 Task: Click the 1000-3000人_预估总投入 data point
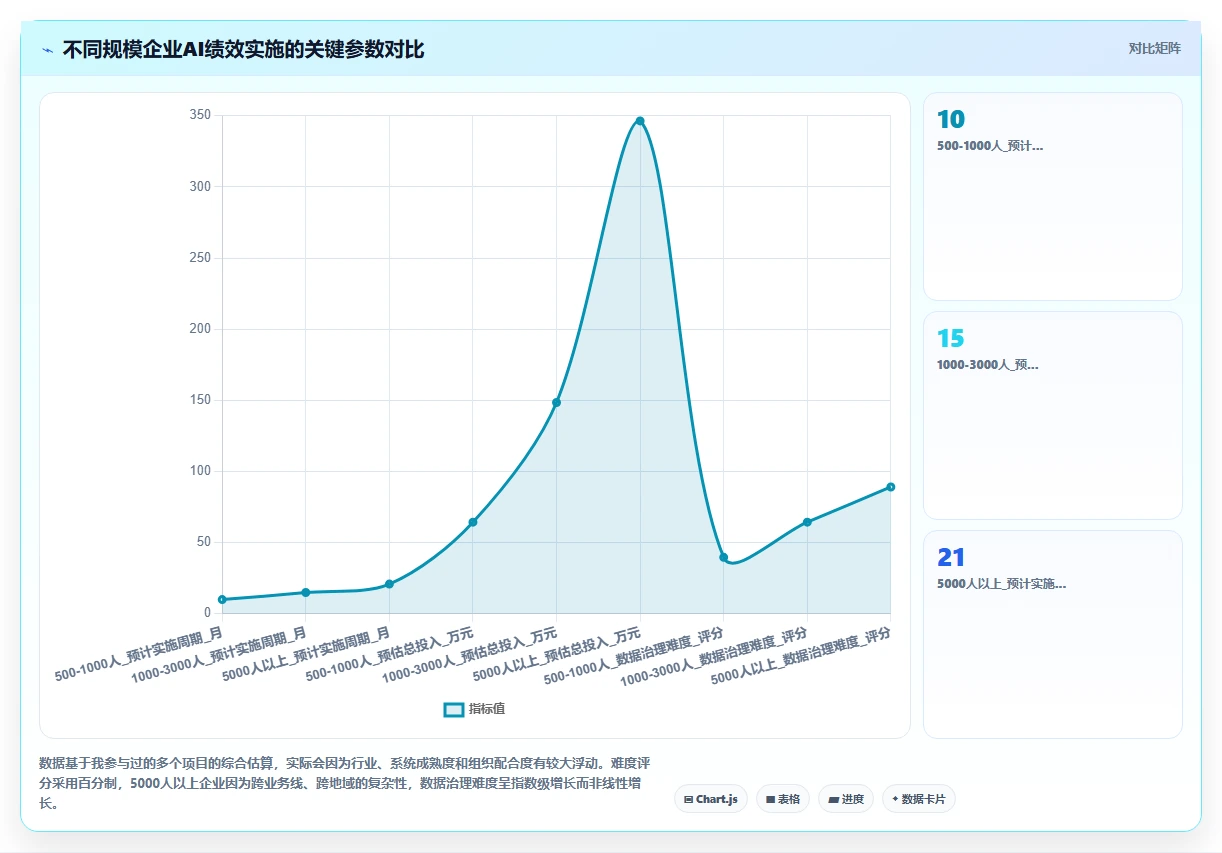point(556,402)
